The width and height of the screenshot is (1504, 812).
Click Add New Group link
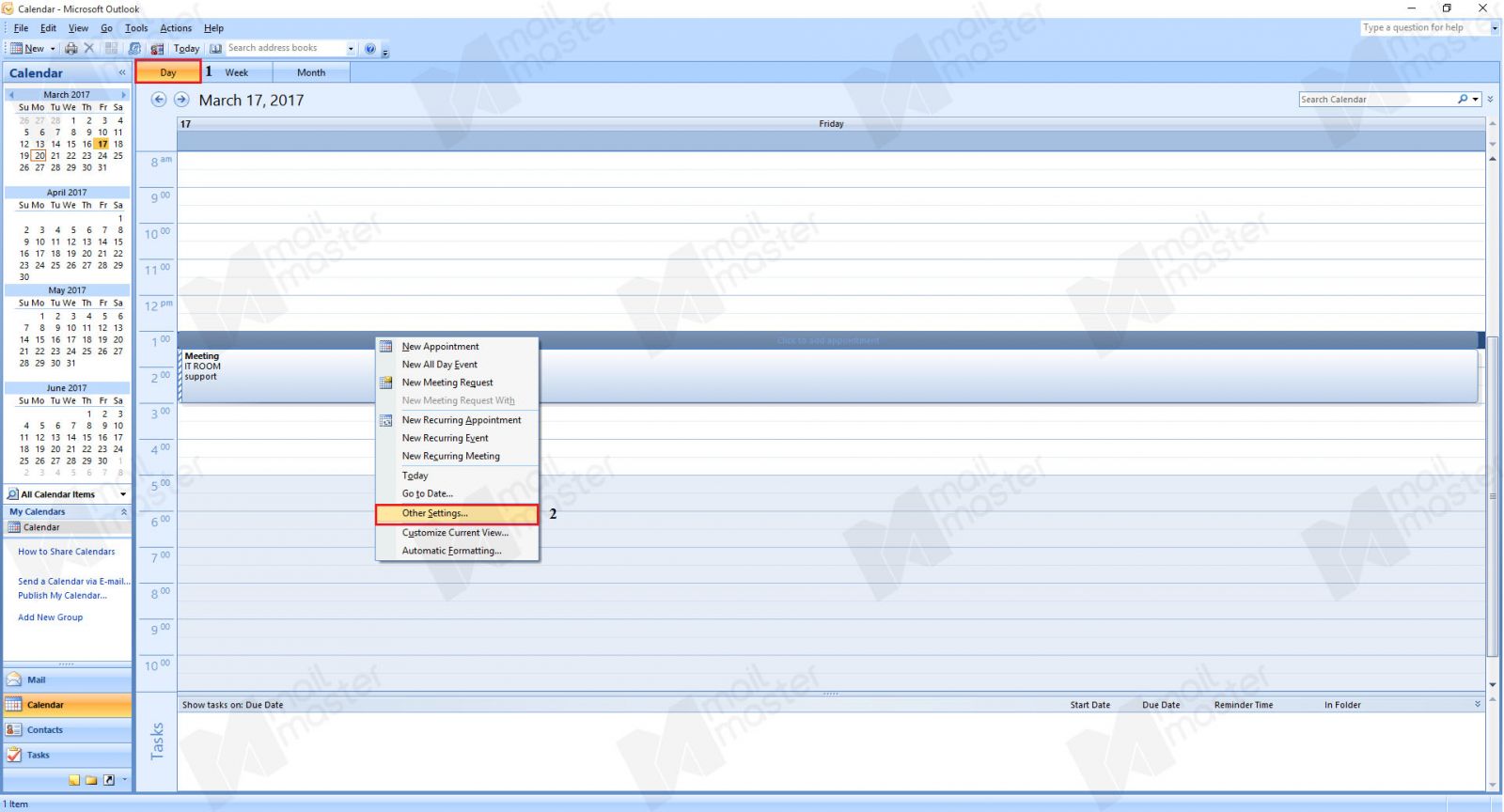tap(51, 617)
